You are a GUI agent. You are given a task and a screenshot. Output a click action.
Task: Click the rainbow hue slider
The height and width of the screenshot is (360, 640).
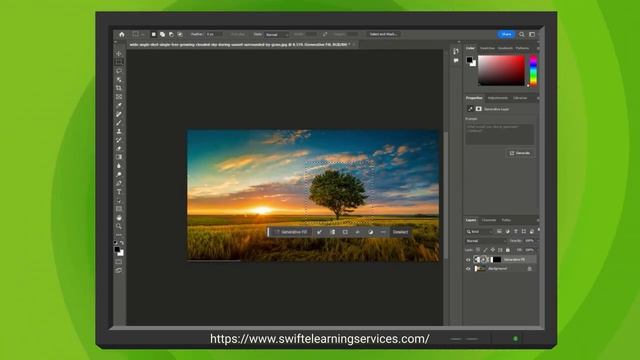pos(533,71)
